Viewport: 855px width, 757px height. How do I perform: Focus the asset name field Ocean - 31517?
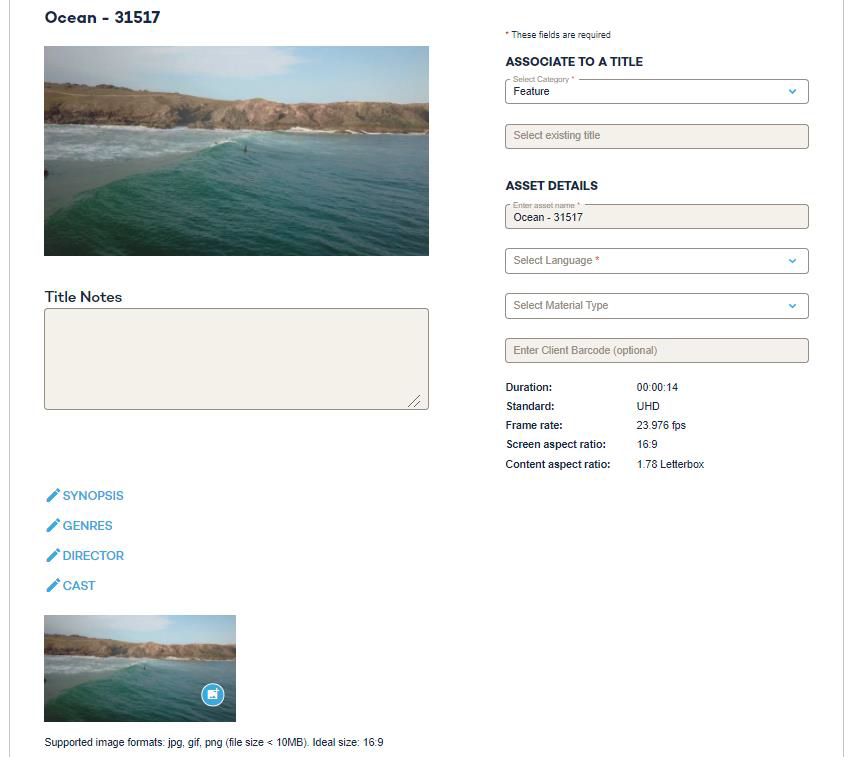(x=657, y=217)
